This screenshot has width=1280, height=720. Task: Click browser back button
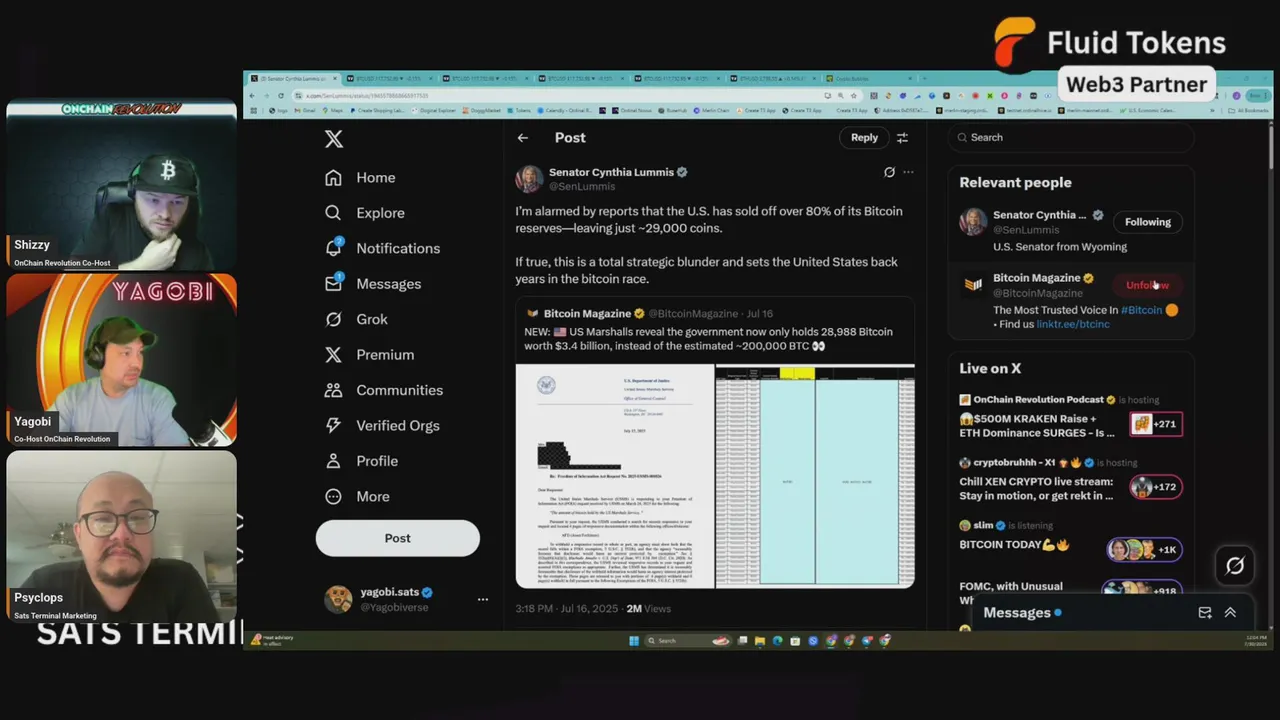[254, 95]
